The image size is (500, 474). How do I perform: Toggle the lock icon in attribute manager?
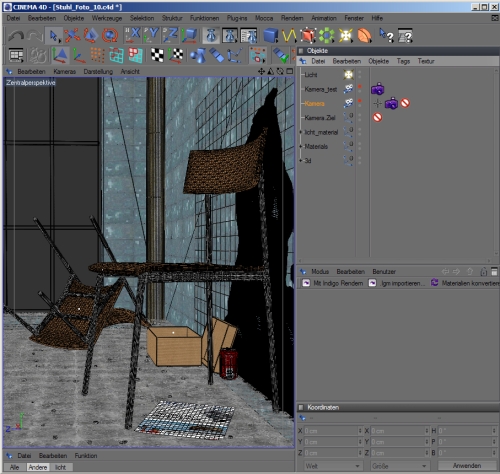[x=483, y=272]
